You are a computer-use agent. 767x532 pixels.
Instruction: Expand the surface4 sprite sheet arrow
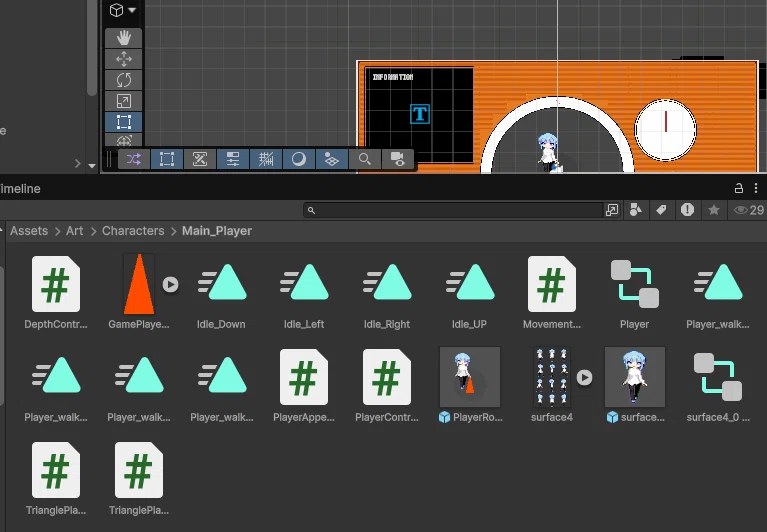pyautogui.click(x=584, y=377)
